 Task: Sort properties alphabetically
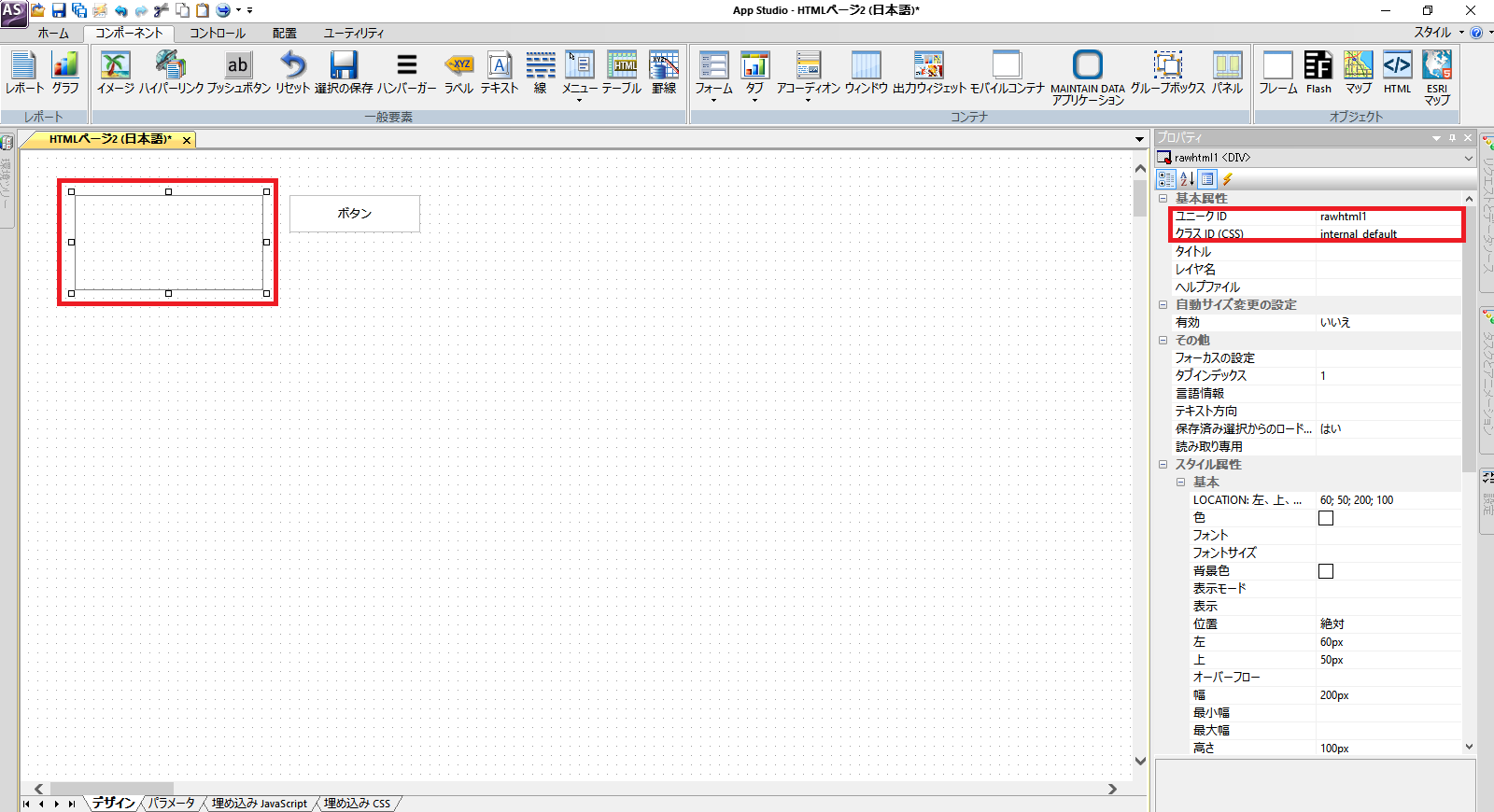(1186, 179)
